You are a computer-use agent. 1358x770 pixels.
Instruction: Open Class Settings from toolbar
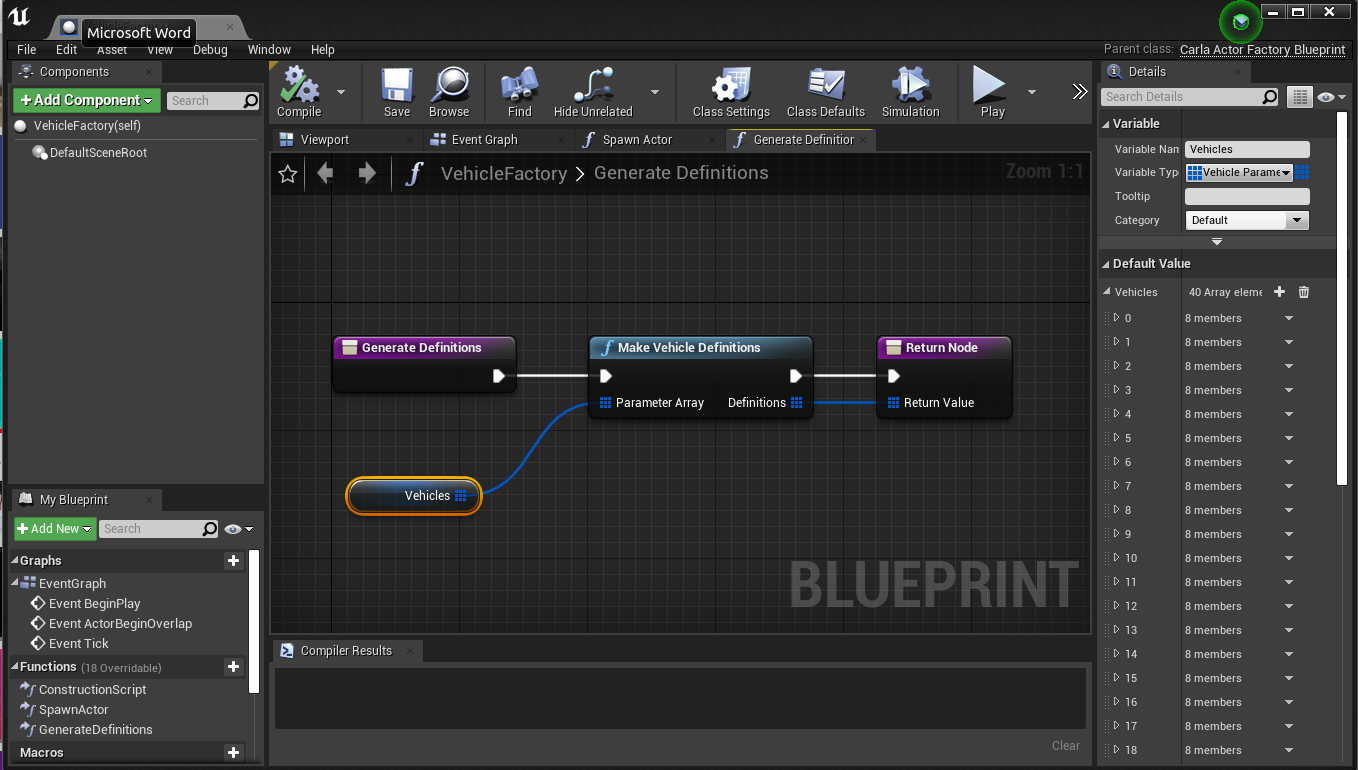tap(731, 88)
